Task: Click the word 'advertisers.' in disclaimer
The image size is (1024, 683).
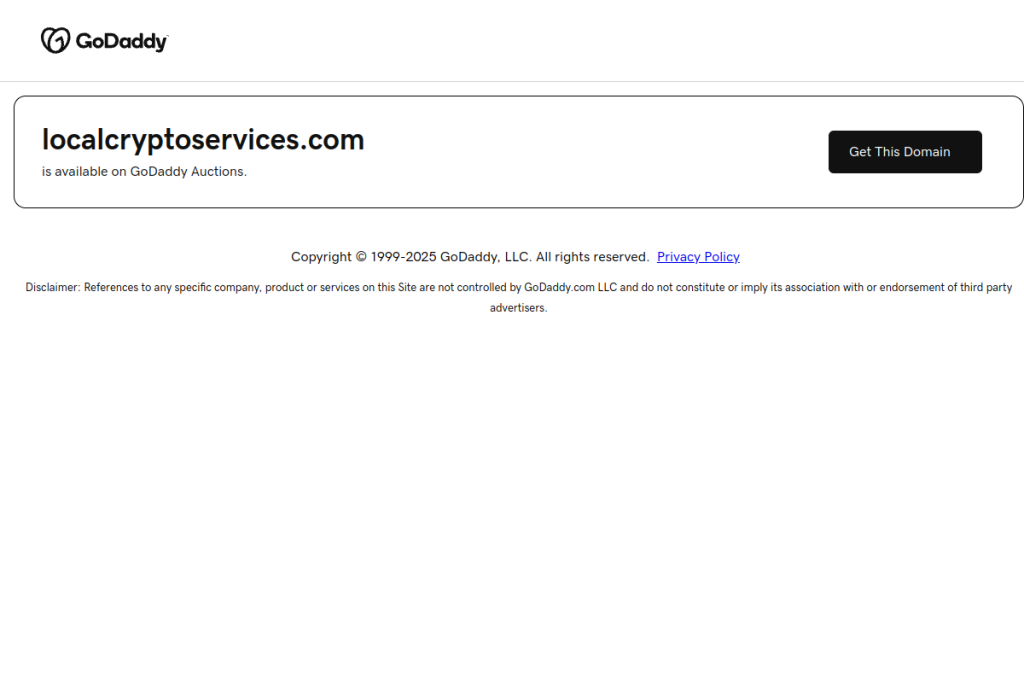Action: 519,308
